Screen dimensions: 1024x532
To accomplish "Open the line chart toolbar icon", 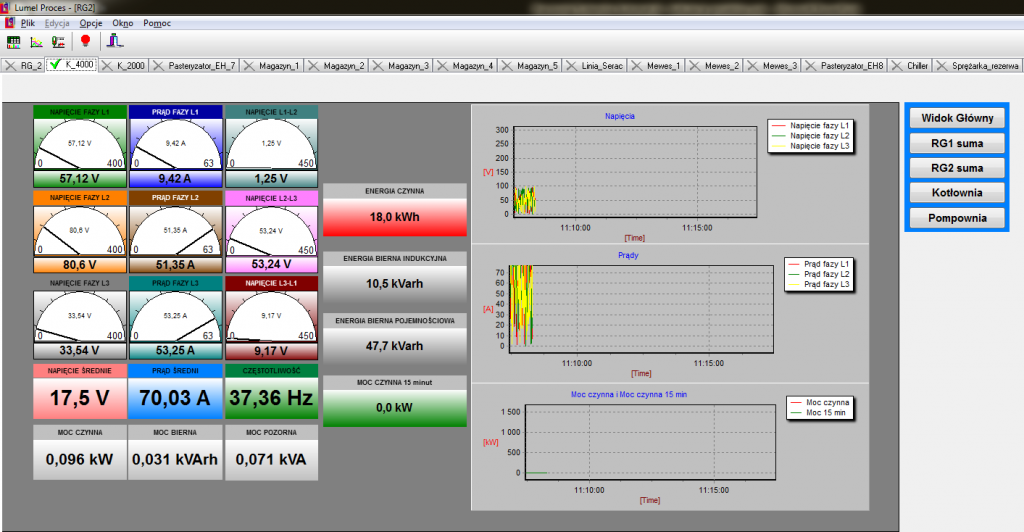I will (x=37, y=42).
